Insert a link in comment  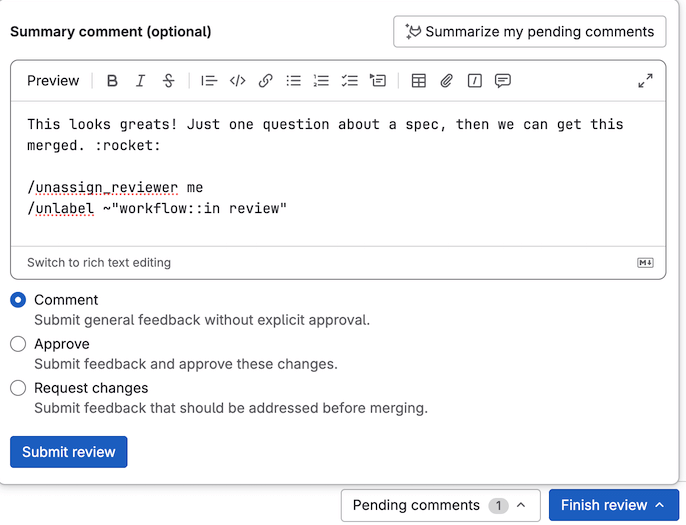click(x=265, y=81)
